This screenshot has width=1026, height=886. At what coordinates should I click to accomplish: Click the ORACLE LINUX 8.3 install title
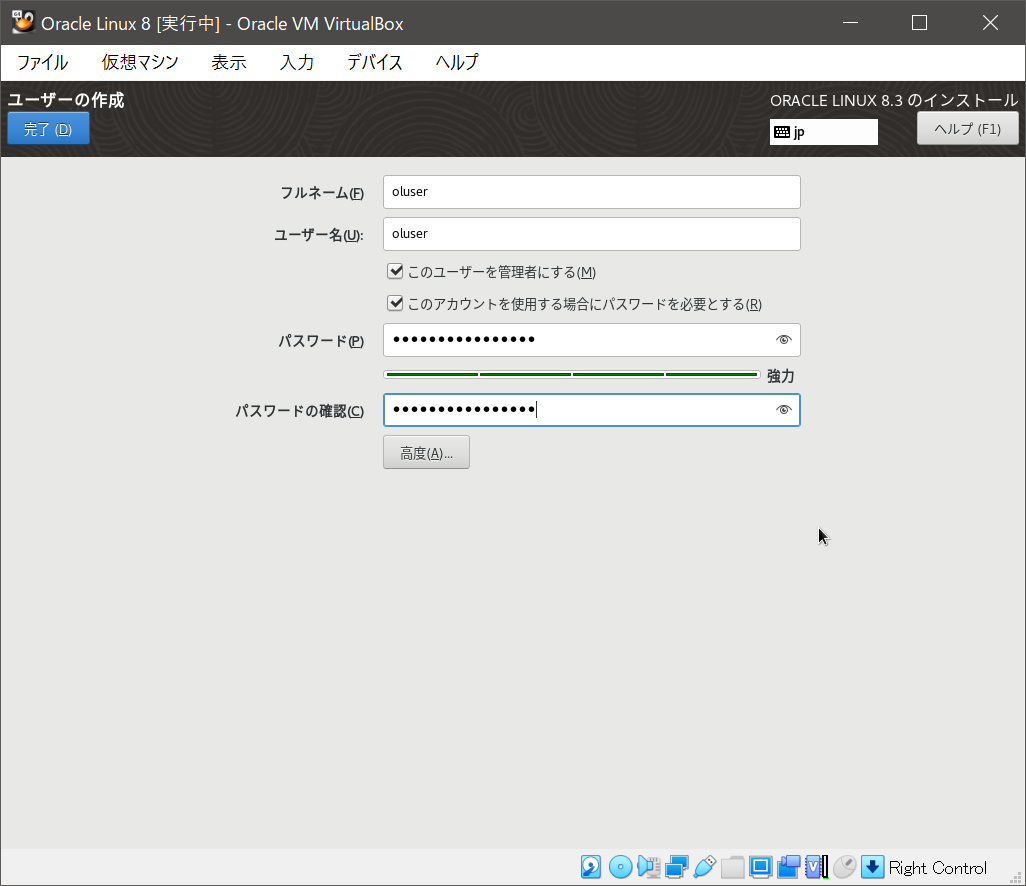coord(894,100)
